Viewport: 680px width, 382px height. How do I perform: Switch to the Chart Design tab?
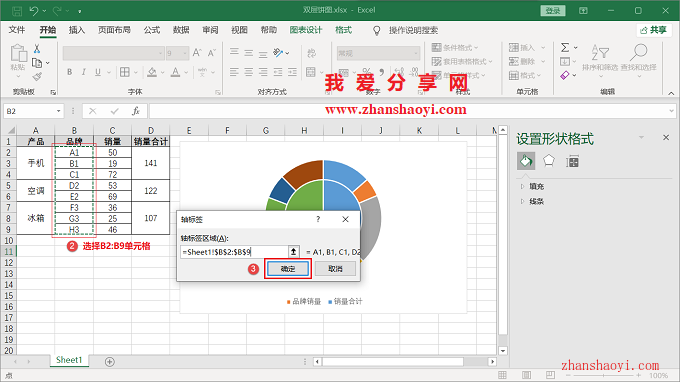(x=306, y=30)
